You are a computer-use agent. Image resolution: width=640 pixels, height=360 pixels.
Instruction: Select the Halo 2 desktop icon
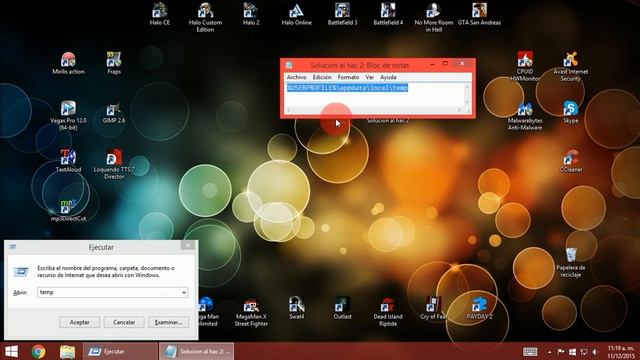[x=251, y=14]
